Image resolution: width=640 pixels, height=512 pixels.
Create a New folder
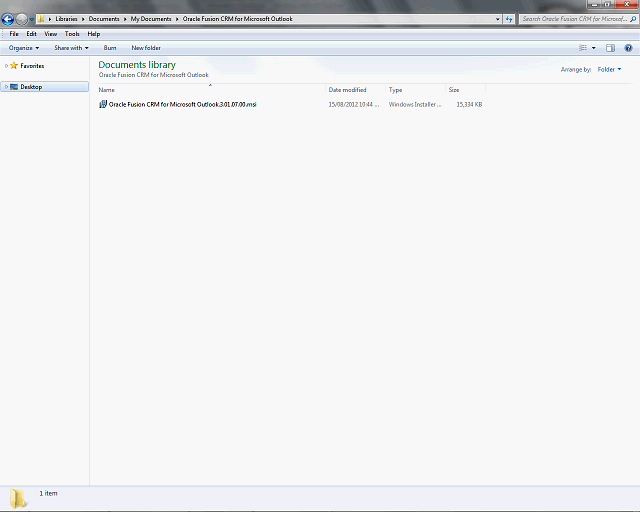pyautogui.click(x=146, y=48)
